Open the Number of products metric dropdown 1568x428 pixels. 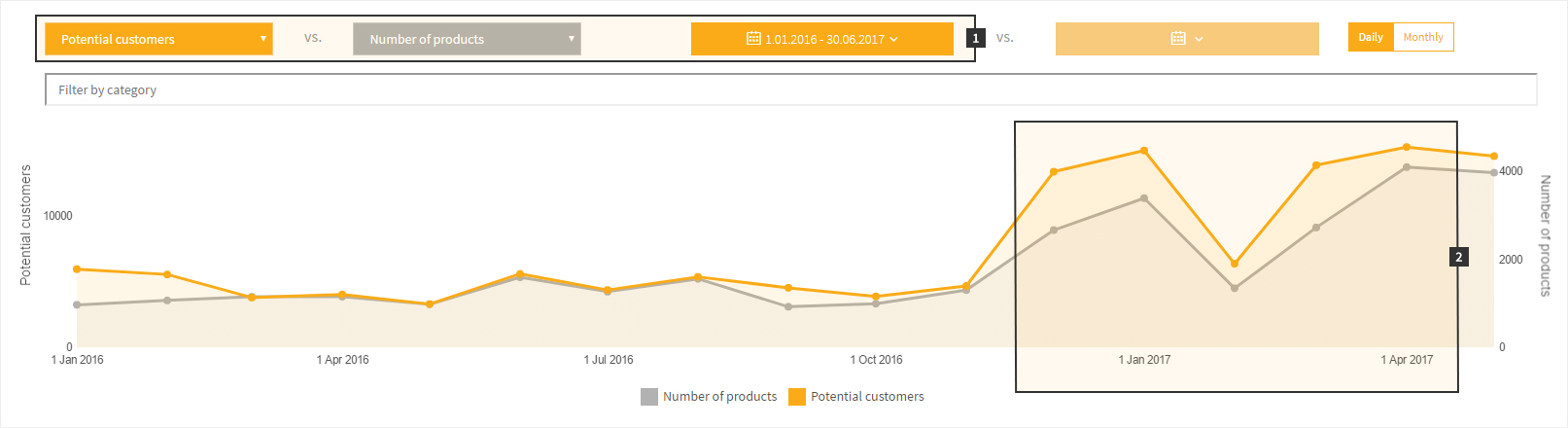pyautogui.click(x=467, y=39)
